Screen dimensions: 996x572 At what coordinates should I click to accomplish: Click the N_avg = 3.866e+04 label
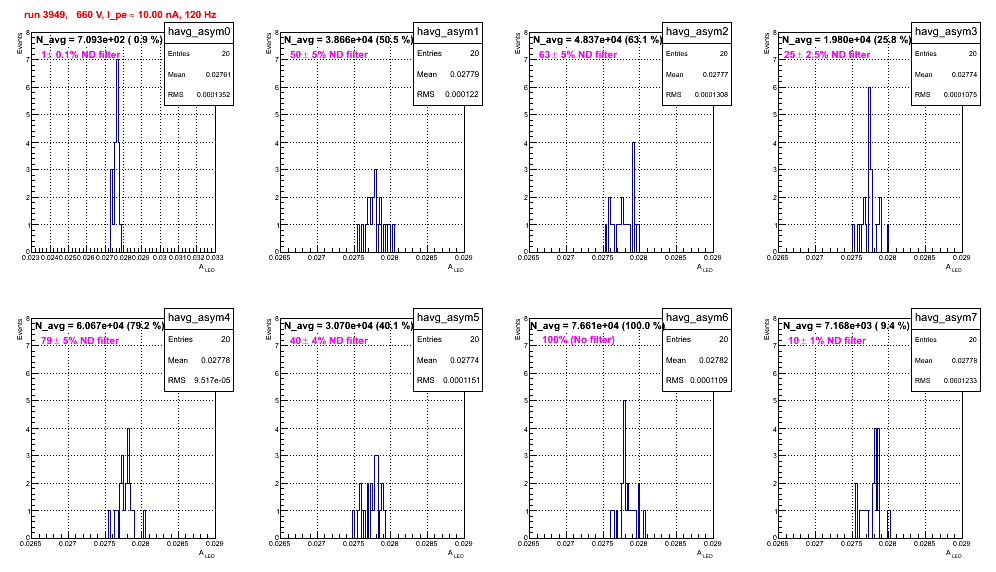tap(347, 39)
